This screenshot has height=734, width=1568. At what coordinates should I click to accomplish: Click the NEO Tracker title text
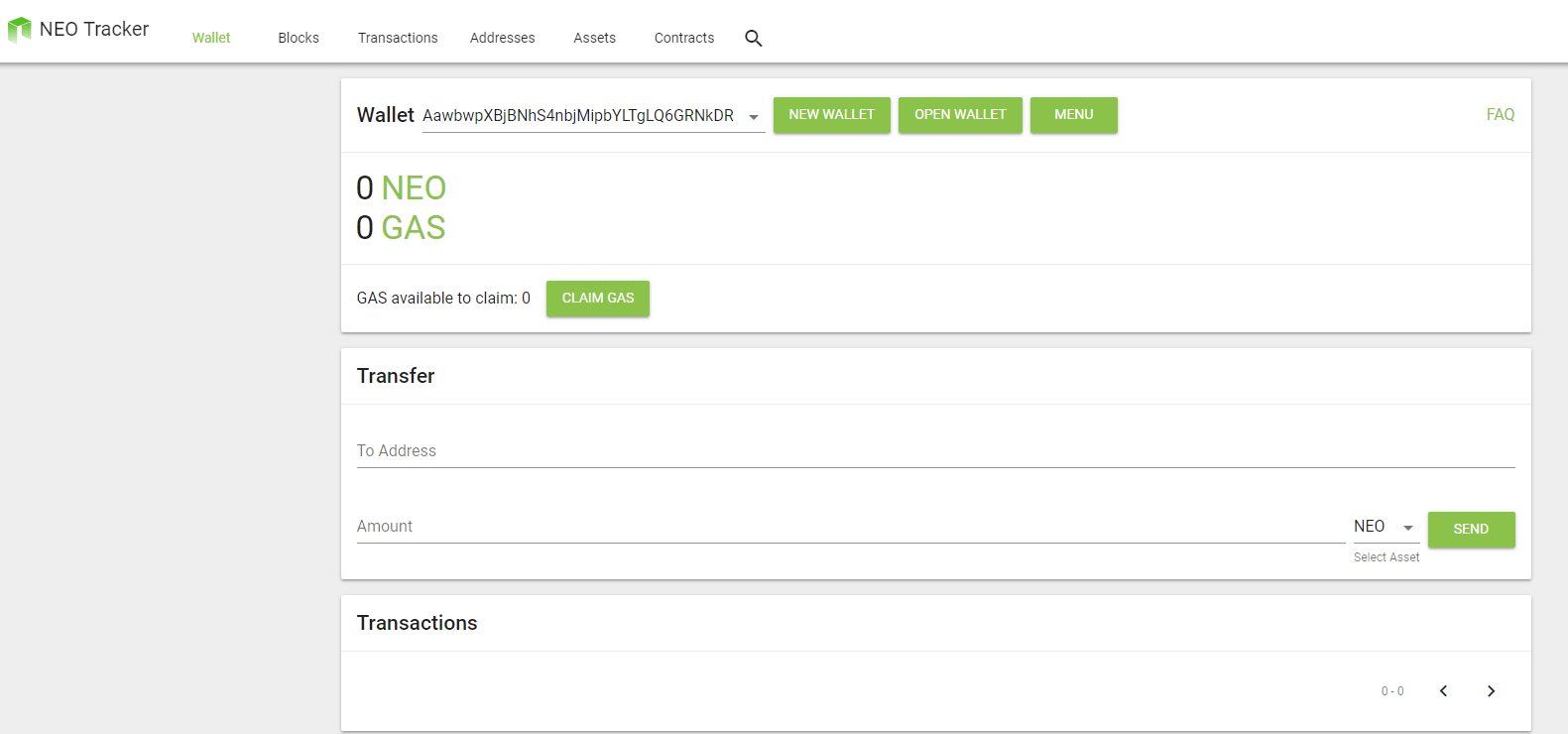tap(94, 30)
